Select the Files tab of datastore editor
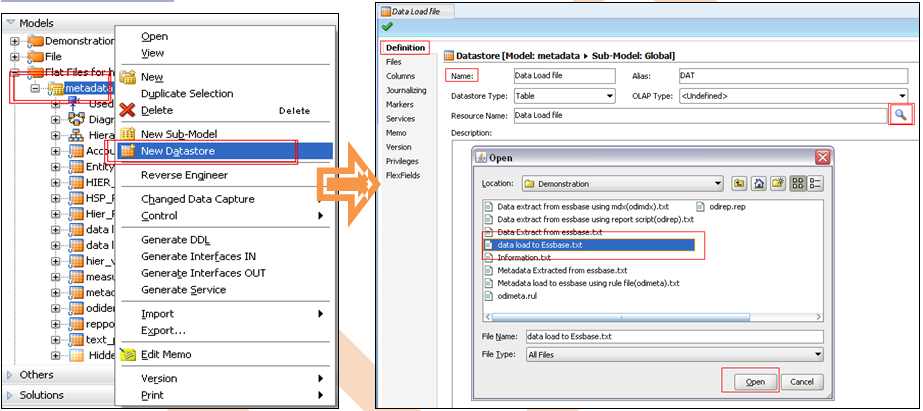The width and height of the screenshot is (923, 411). (x=394, y=62)
